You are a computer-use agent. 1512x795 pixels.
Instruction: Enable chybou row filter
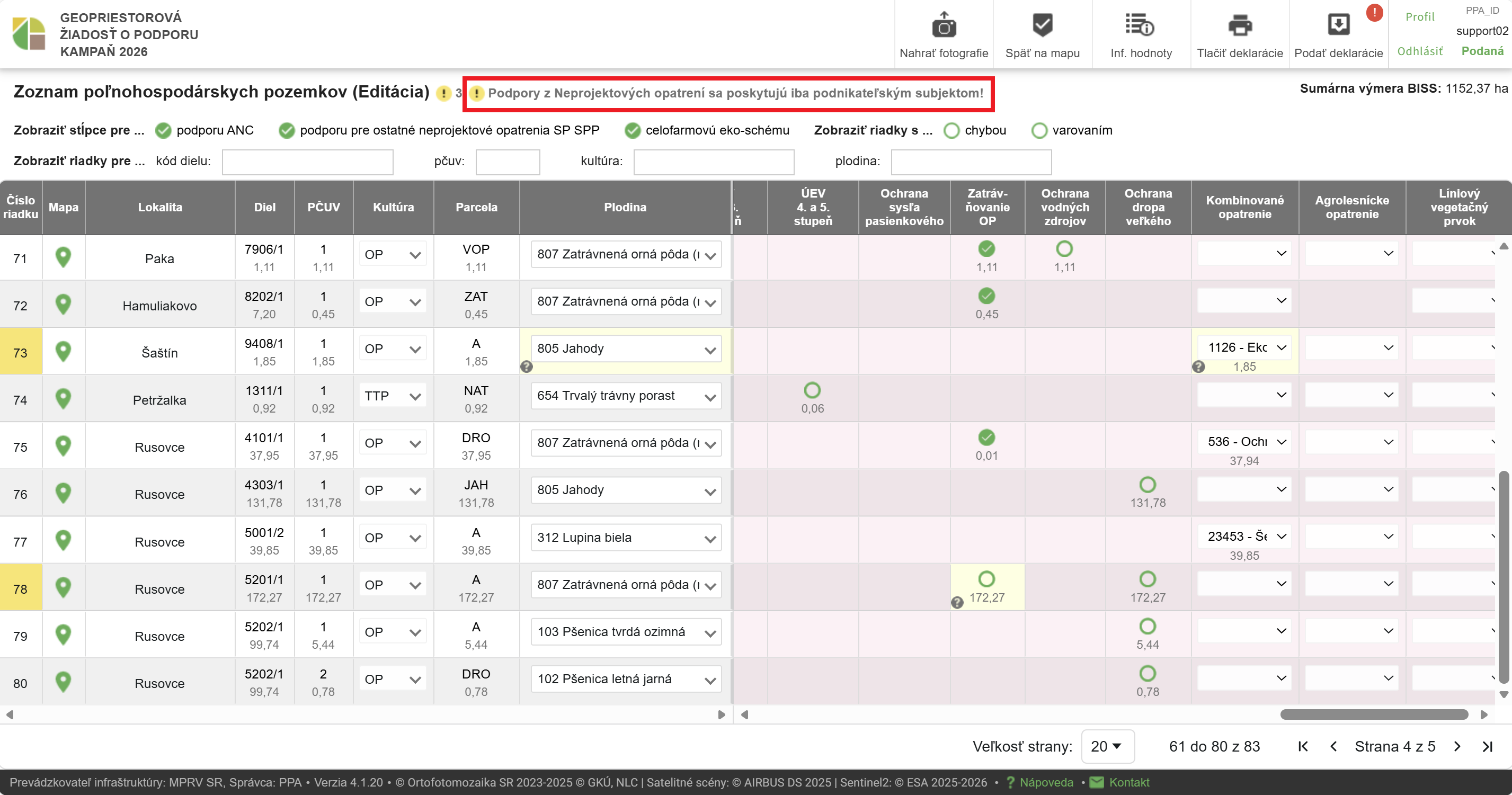coord(951,130)
